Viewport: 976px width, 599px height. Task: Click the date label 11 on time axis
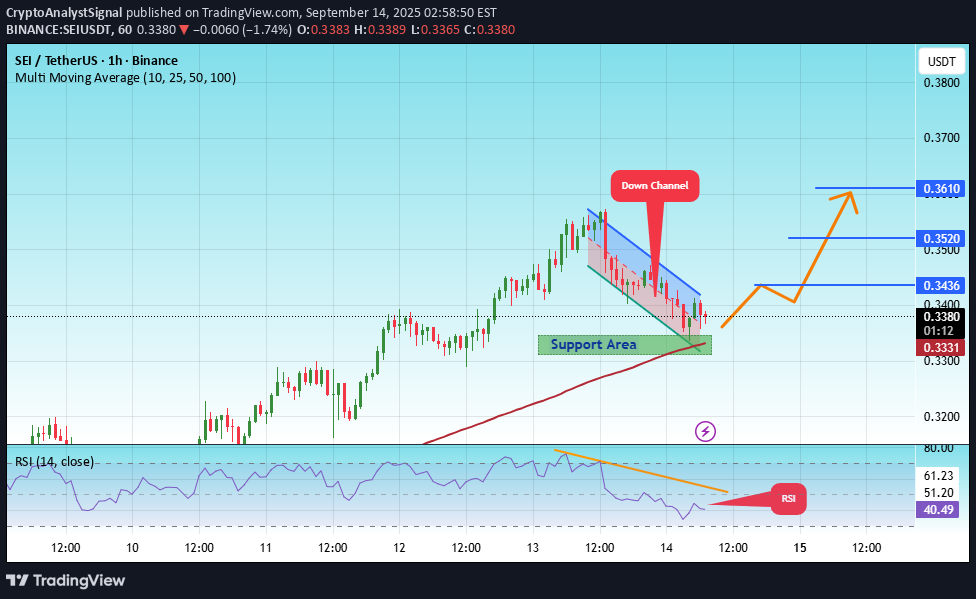266,547
